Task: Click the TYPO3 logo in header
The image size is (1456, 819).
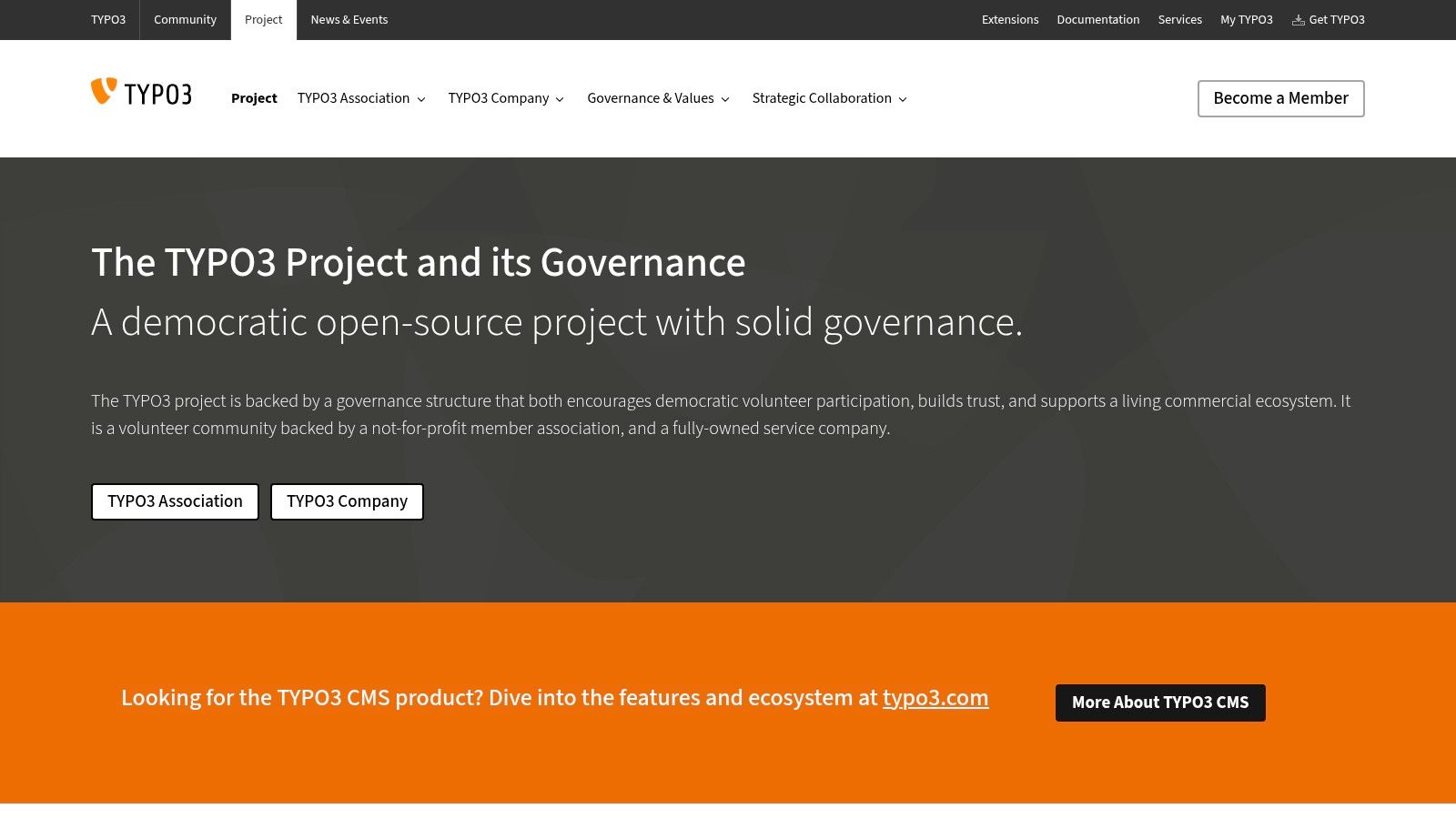Action: click(141, 92)
